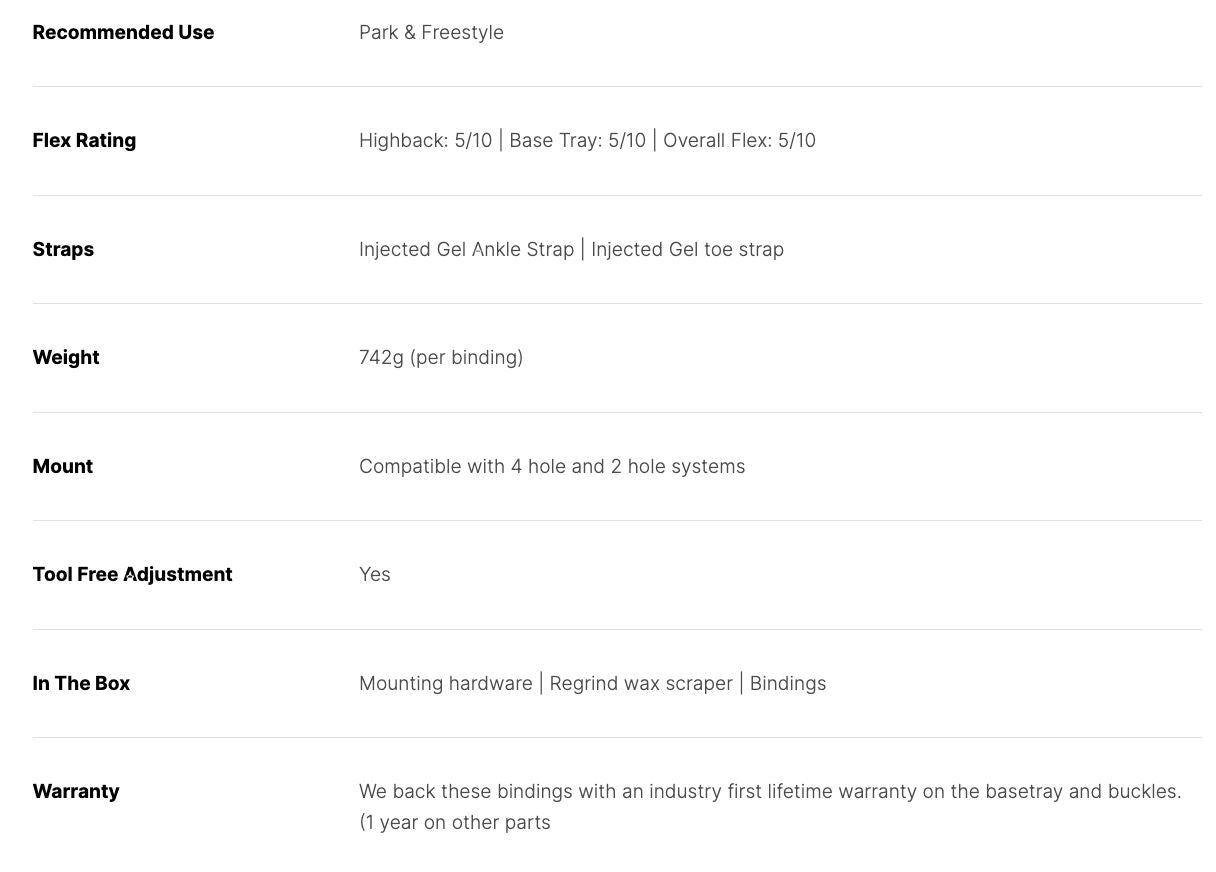Select the Regrind wax scraper text
The image size is (1216, 872).
(x=641, y=683)
